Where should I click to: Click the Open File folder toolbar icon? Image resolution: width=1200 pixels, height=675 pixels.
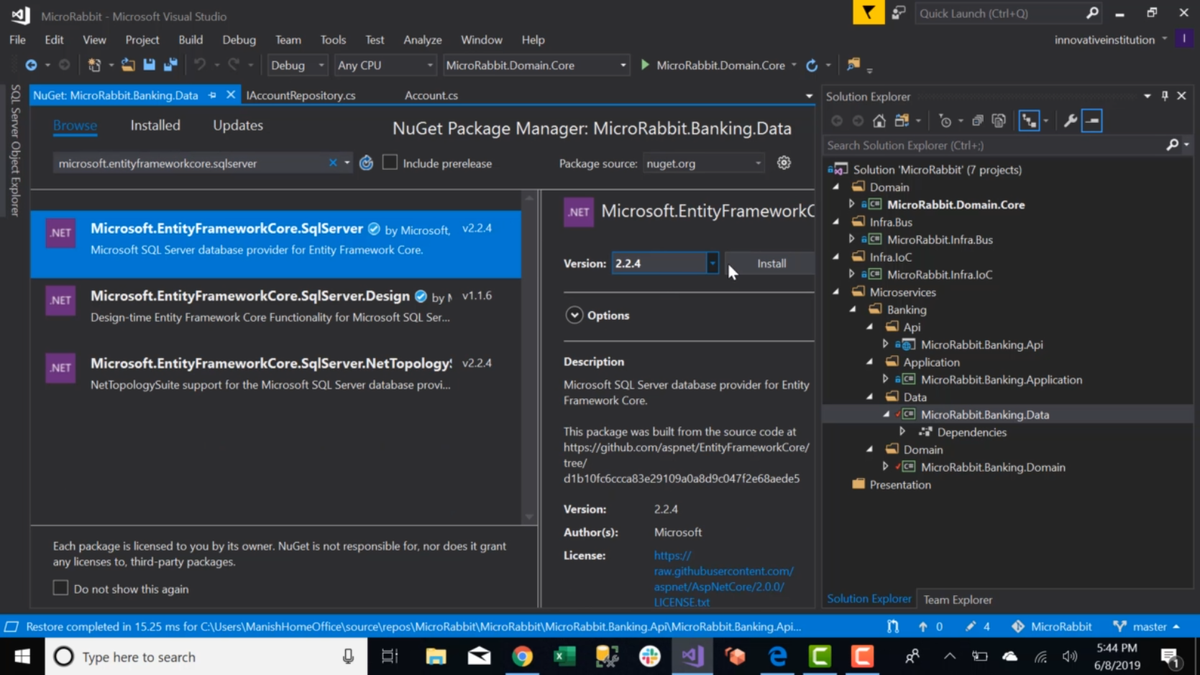(128, 65)
